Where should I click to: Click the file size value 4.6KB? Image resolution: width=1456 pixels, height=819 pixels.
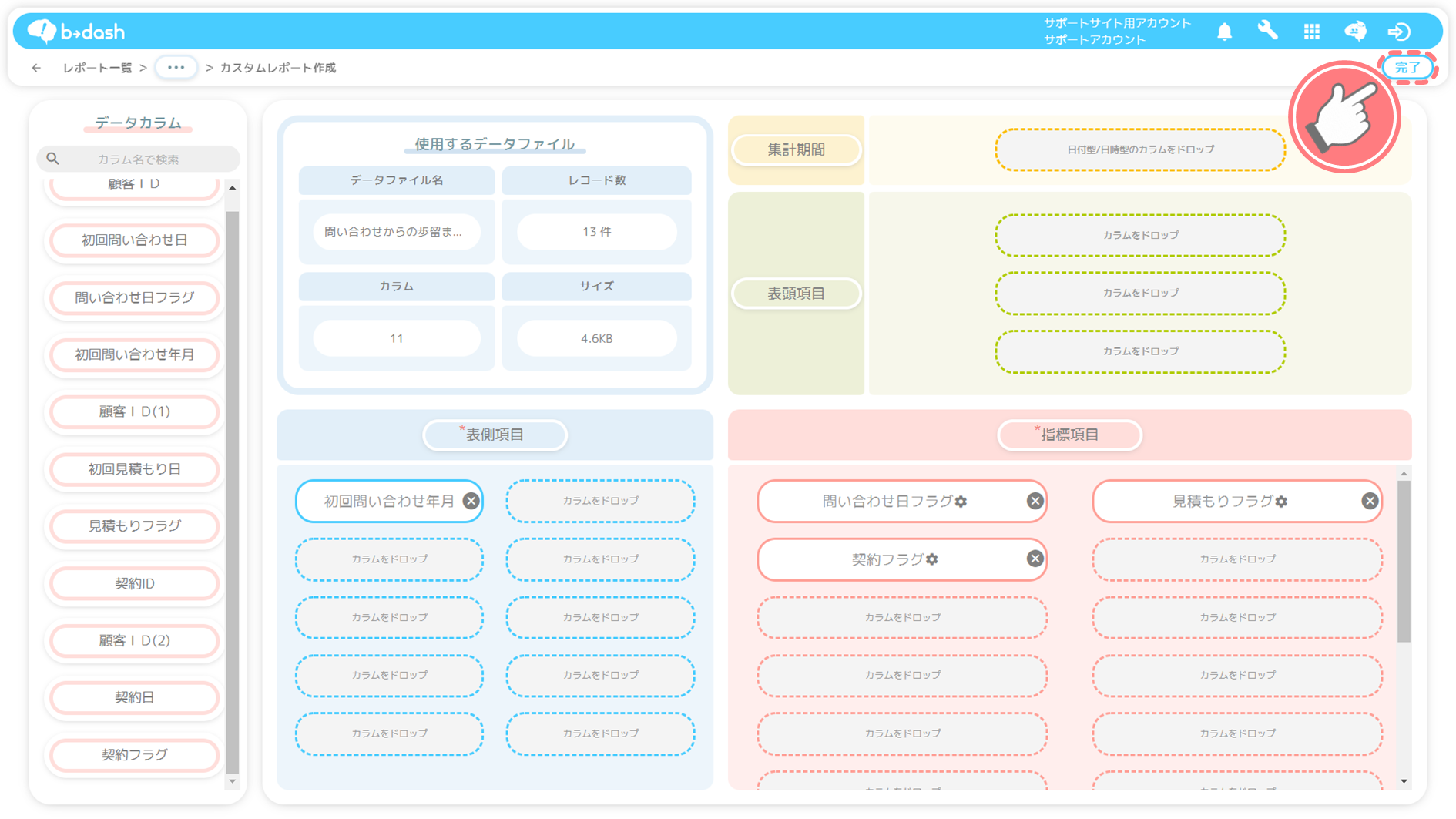point(596,338)
